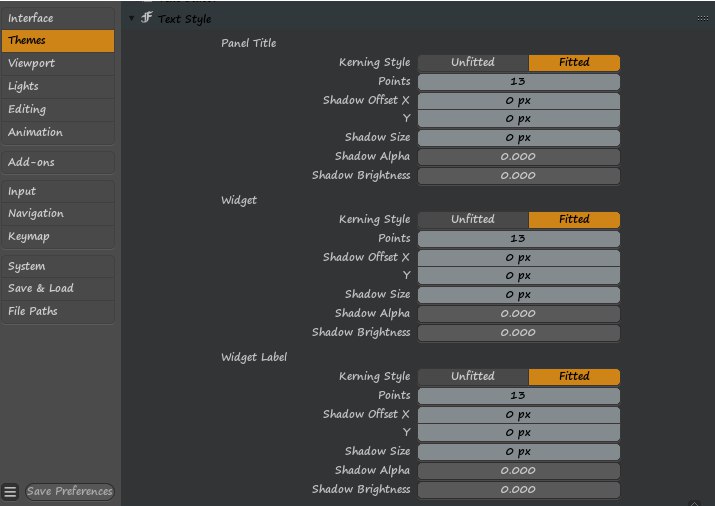Open the Editing preferences section
This screenshot has height=506, width=715.
pos(58,109)
